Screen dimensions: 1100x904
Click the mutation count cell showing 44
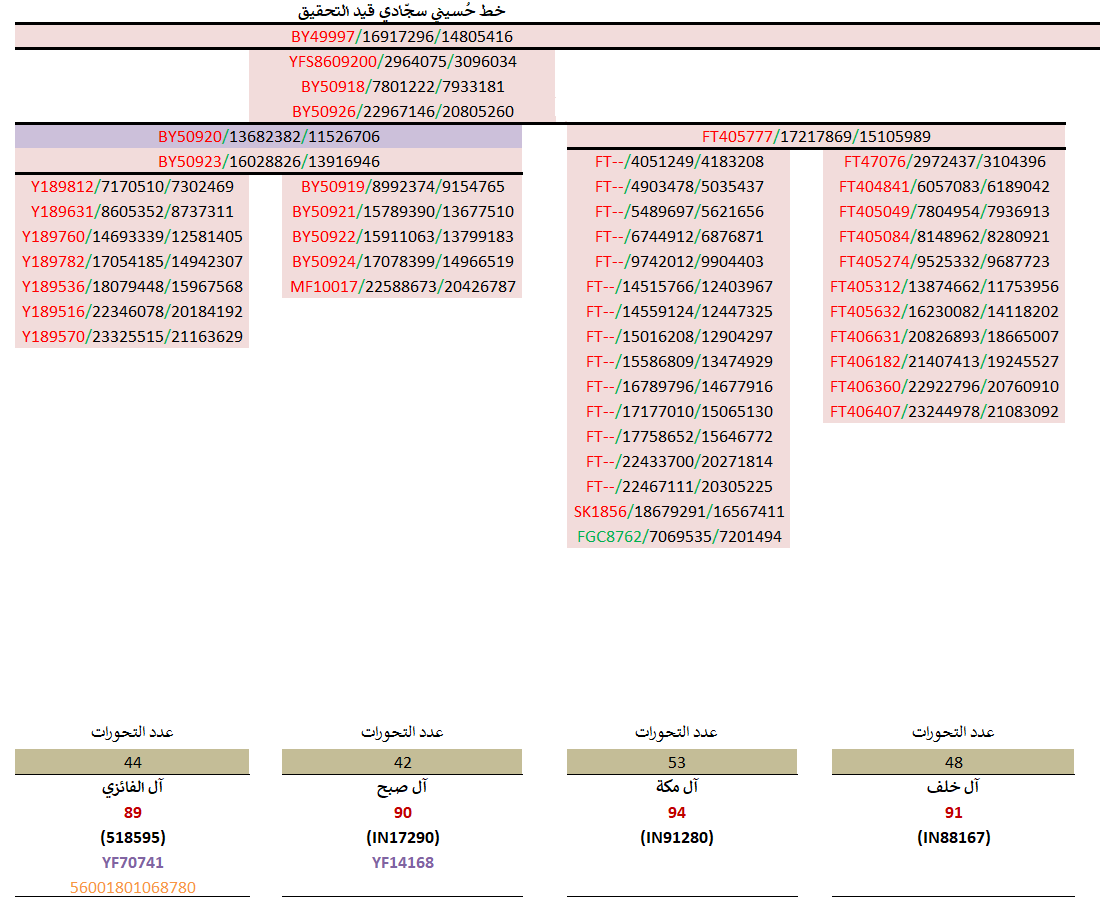coord(132,763)
